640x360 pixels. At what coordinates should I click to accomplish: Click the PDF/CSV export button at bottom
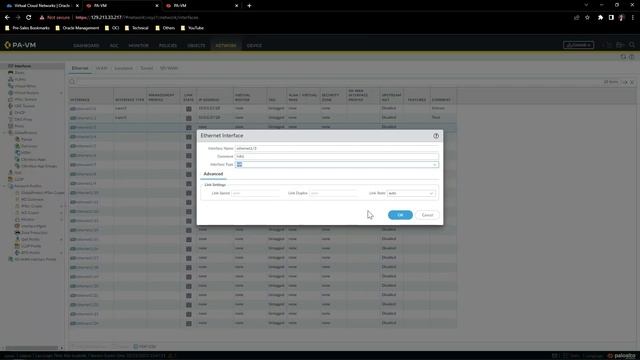tap(145, 347)
